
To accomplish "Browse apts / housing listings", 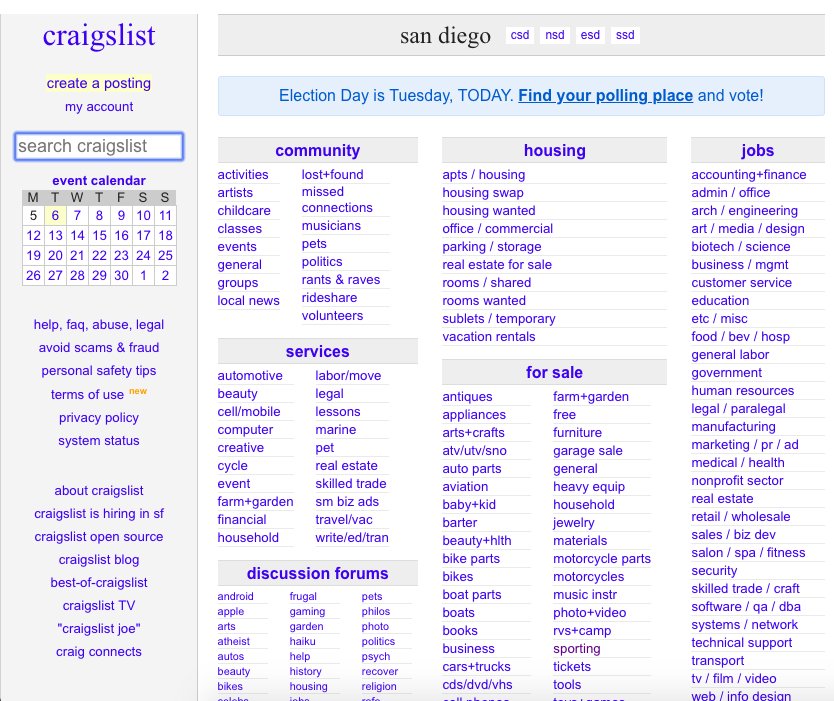I will [x=483, y=174].
